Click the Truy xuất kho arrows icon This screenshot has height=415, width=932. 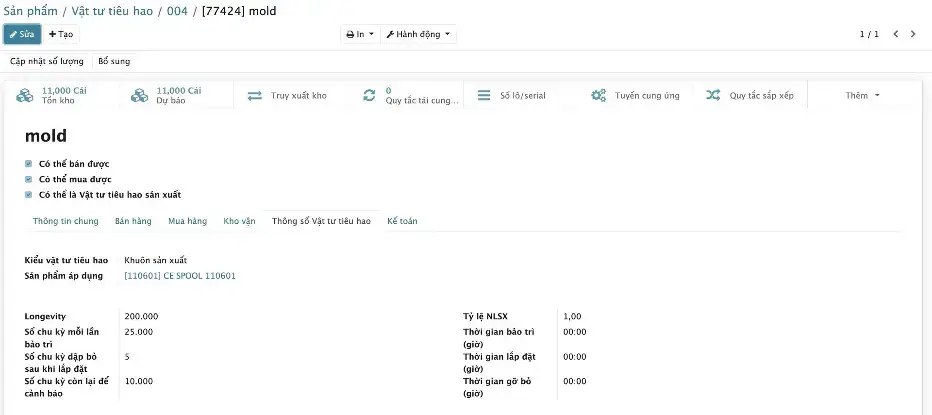point(254,96)
